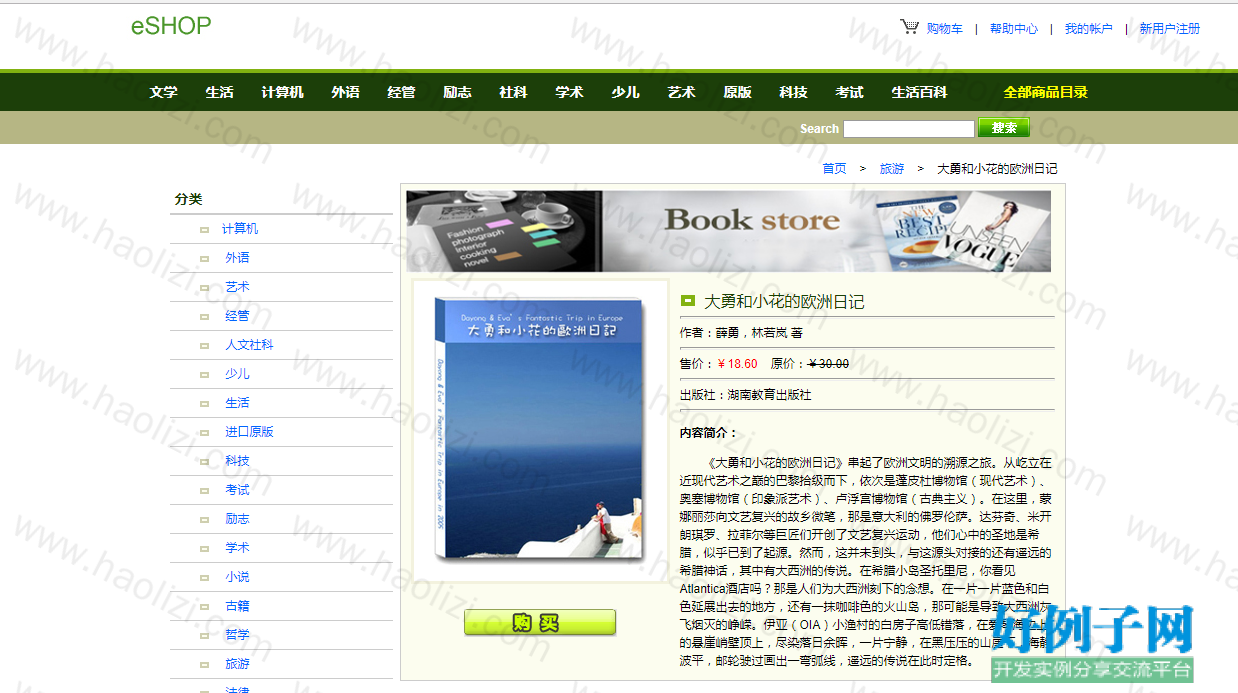1238x693 pixels.
Task: Open 购物车 link in header
Action: coord(945,29)
